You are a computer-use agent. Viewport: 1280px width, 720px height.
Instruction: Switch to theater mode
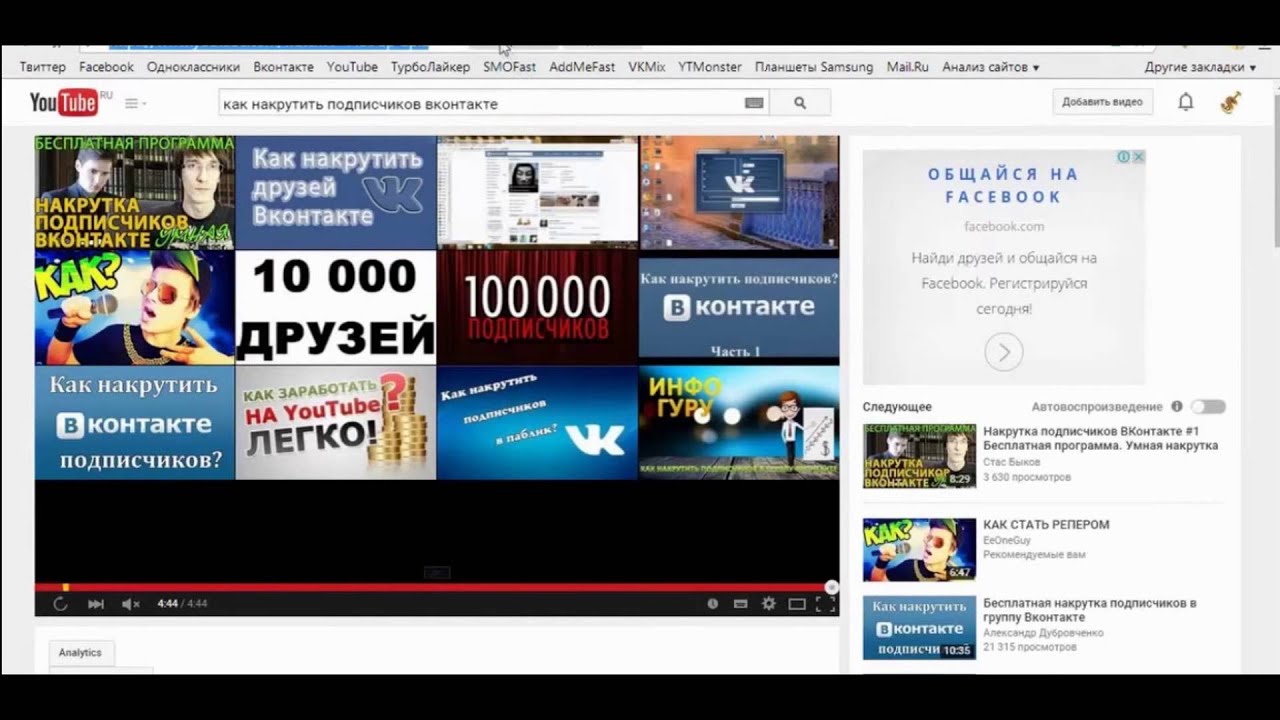[797, 604]
